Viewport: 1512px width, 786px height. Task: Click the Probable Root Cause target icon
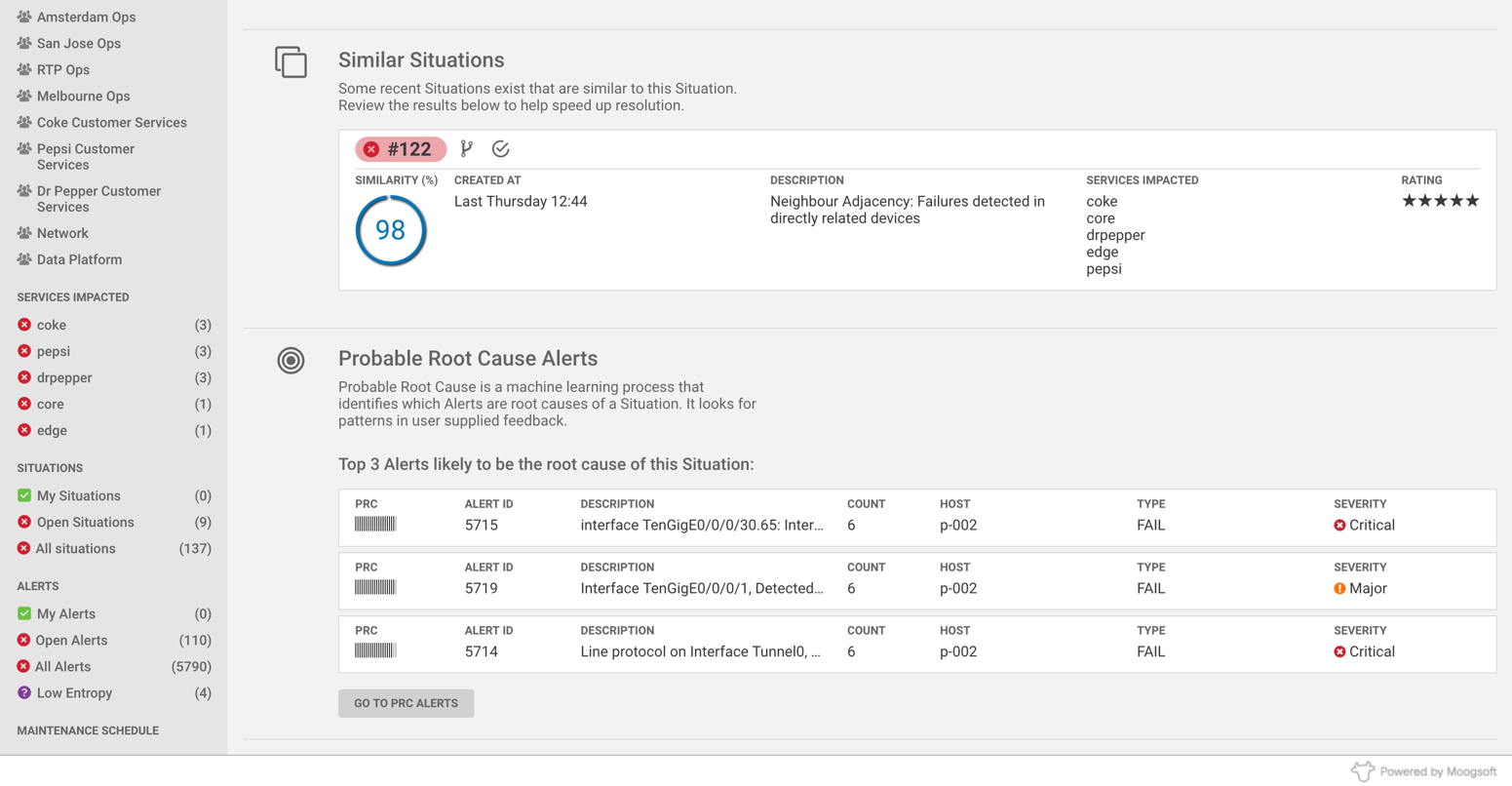point(291,361)
